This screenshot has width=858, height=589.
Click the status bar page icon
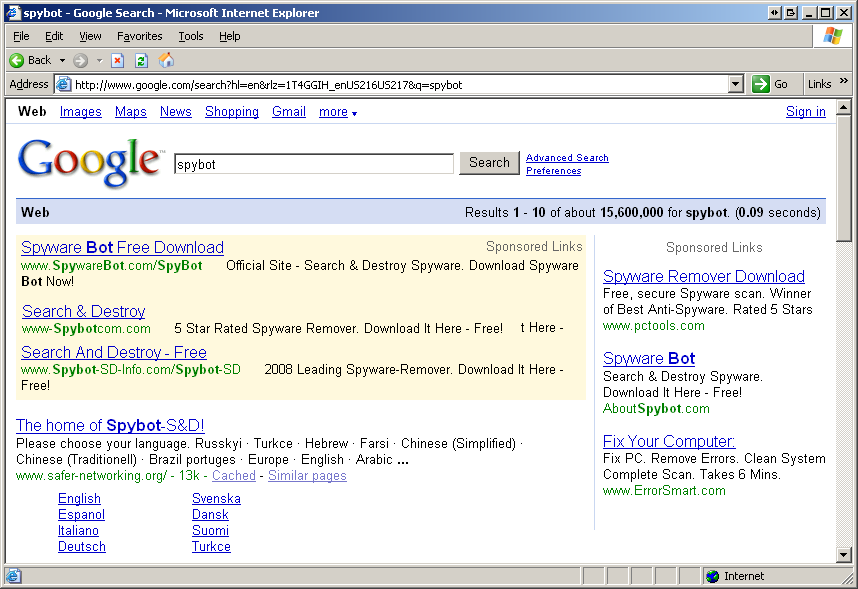13,576
